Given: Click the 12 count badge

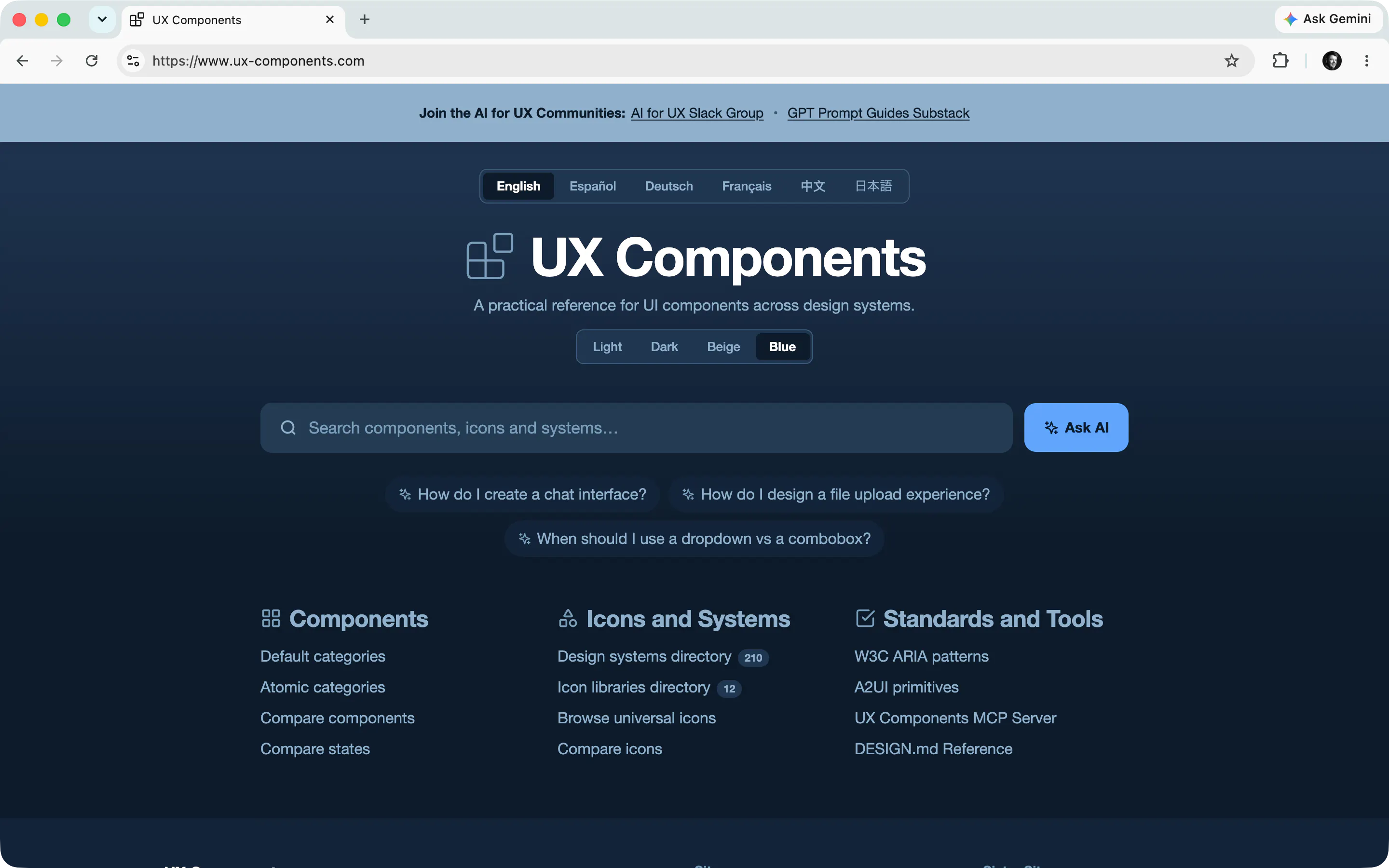Looking at the screenshot, I should click(729, 688).
